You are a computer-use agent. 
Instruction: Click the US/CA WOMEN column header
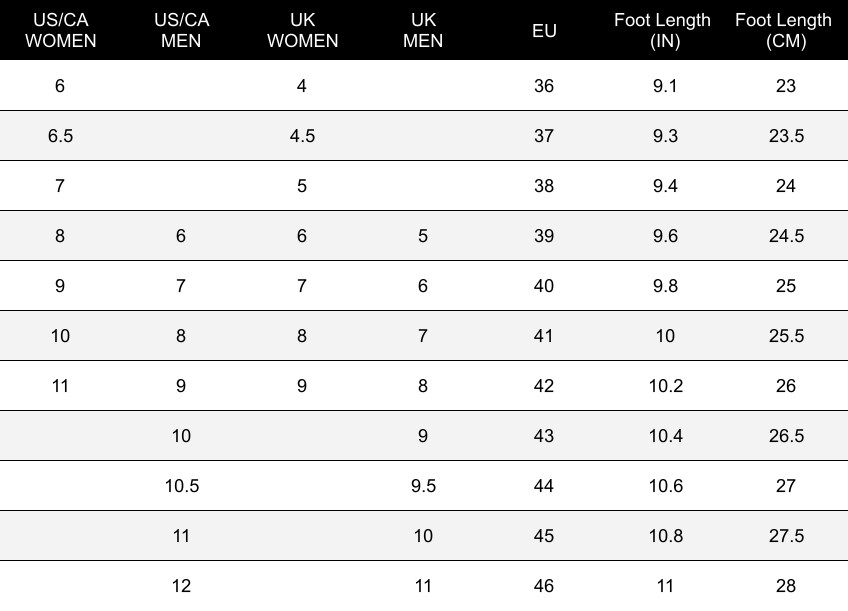[60, 30]
